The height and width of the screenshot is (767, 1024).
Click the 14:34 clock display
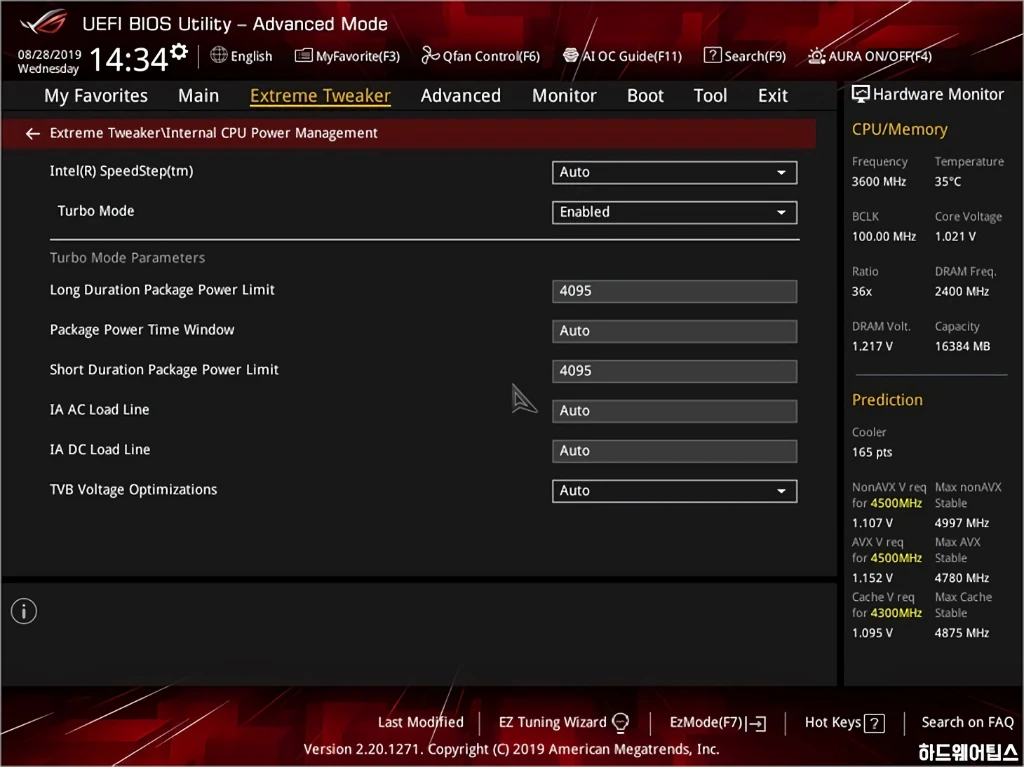pyautogui.click(x=129, y=59)
